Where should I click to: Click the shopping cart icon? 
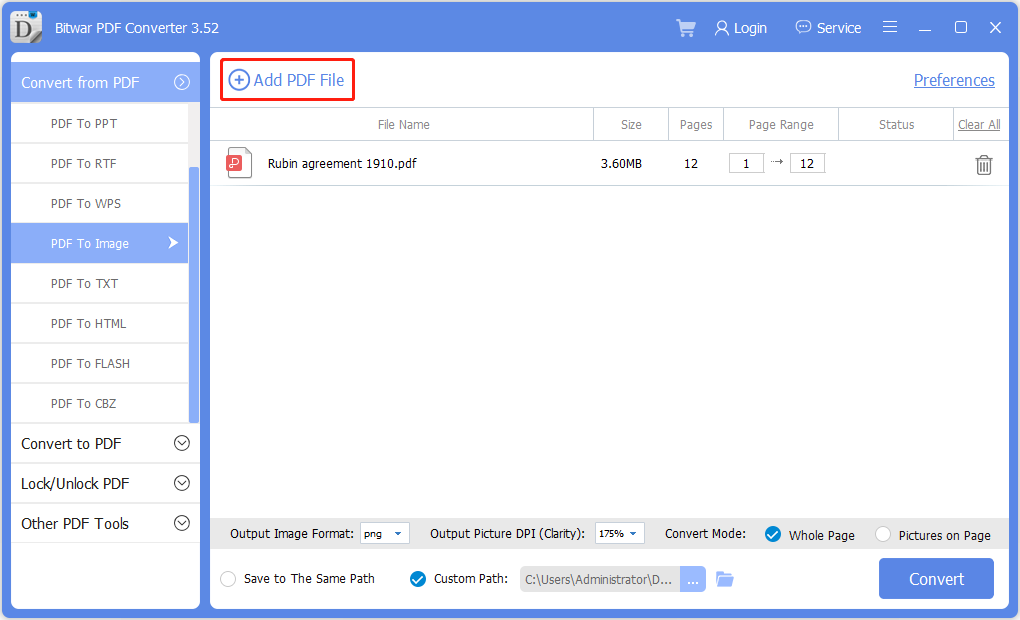coord(686,28)
